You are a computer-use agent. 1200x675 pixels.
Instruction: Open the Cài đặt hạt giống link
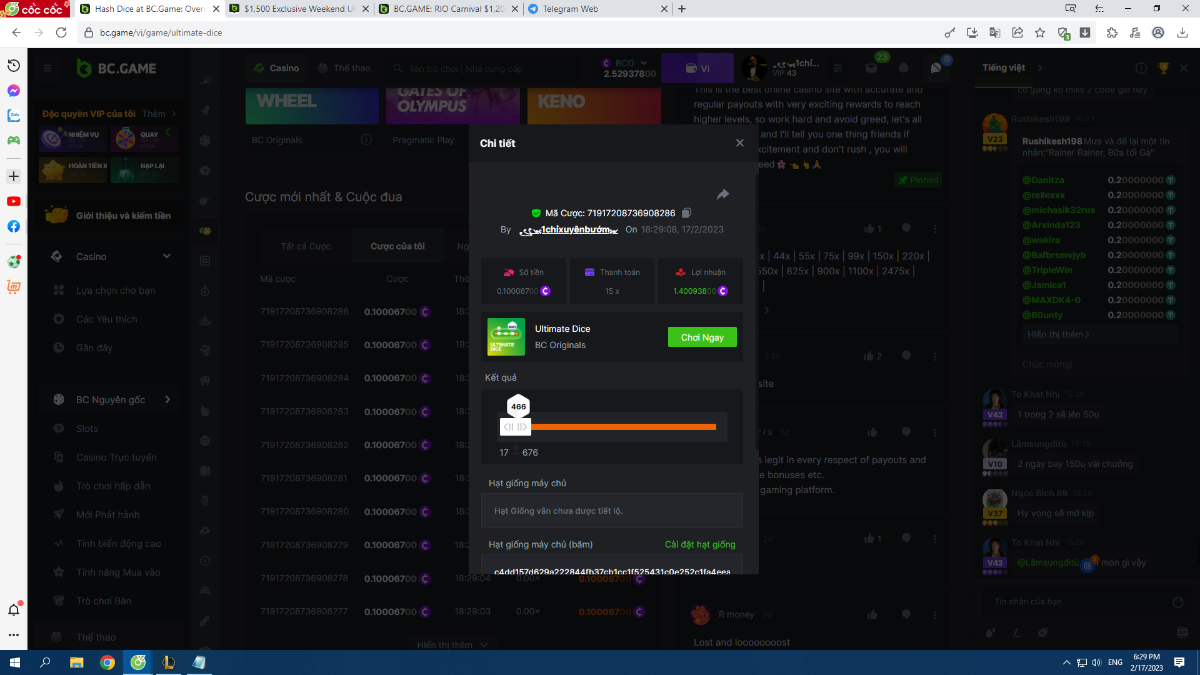(699, 545)
